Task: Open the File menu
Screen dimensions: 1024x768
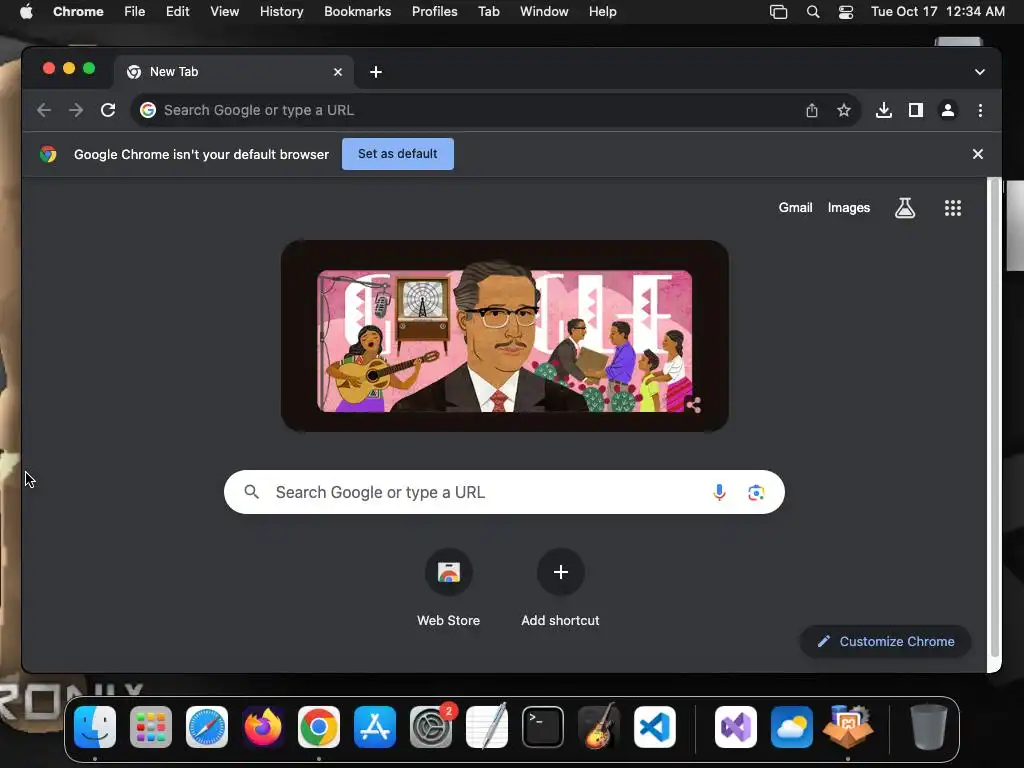Action: (135, 12)
